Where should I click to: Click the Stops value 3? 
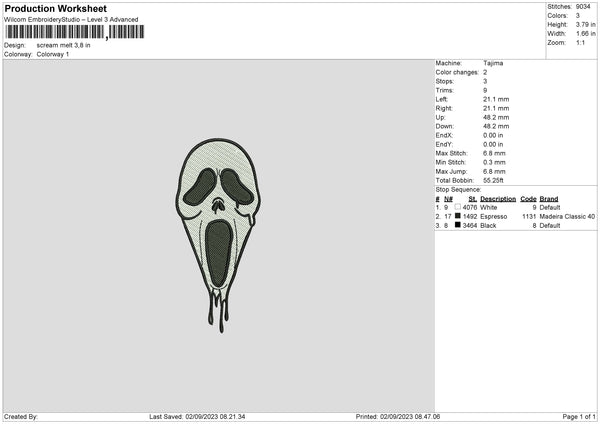tap(485, 81)
